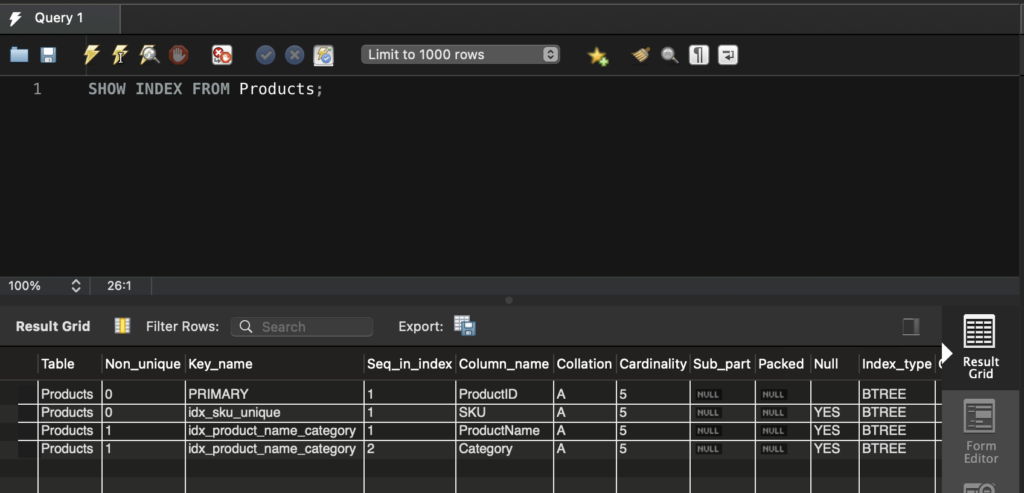The height and width of the screenshot is (493, 1024).
Task: Change the 100% editor zoom stepper
Action: (x=75, y=286)
